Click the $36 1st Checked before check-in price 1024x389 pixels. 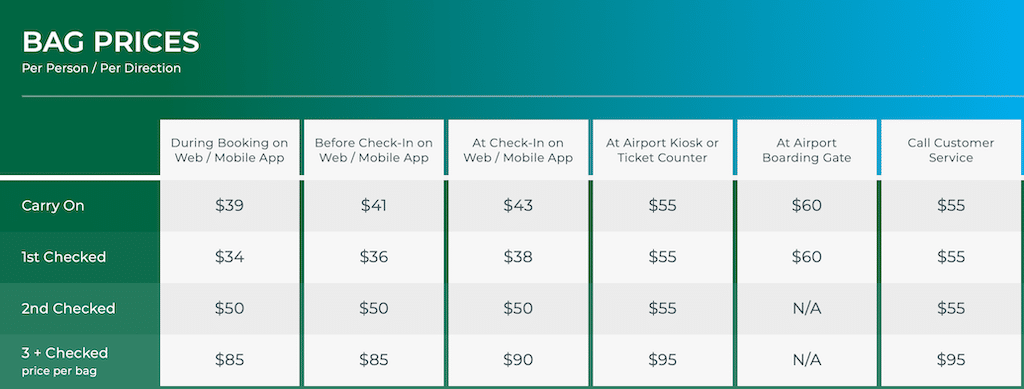pos(374,257)
